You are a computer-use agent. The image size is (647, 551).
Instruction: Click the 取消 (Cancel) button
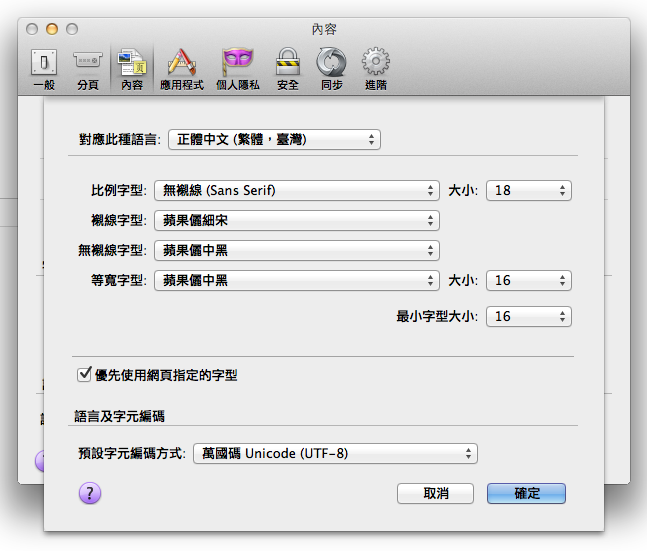[x=435, y=494]
